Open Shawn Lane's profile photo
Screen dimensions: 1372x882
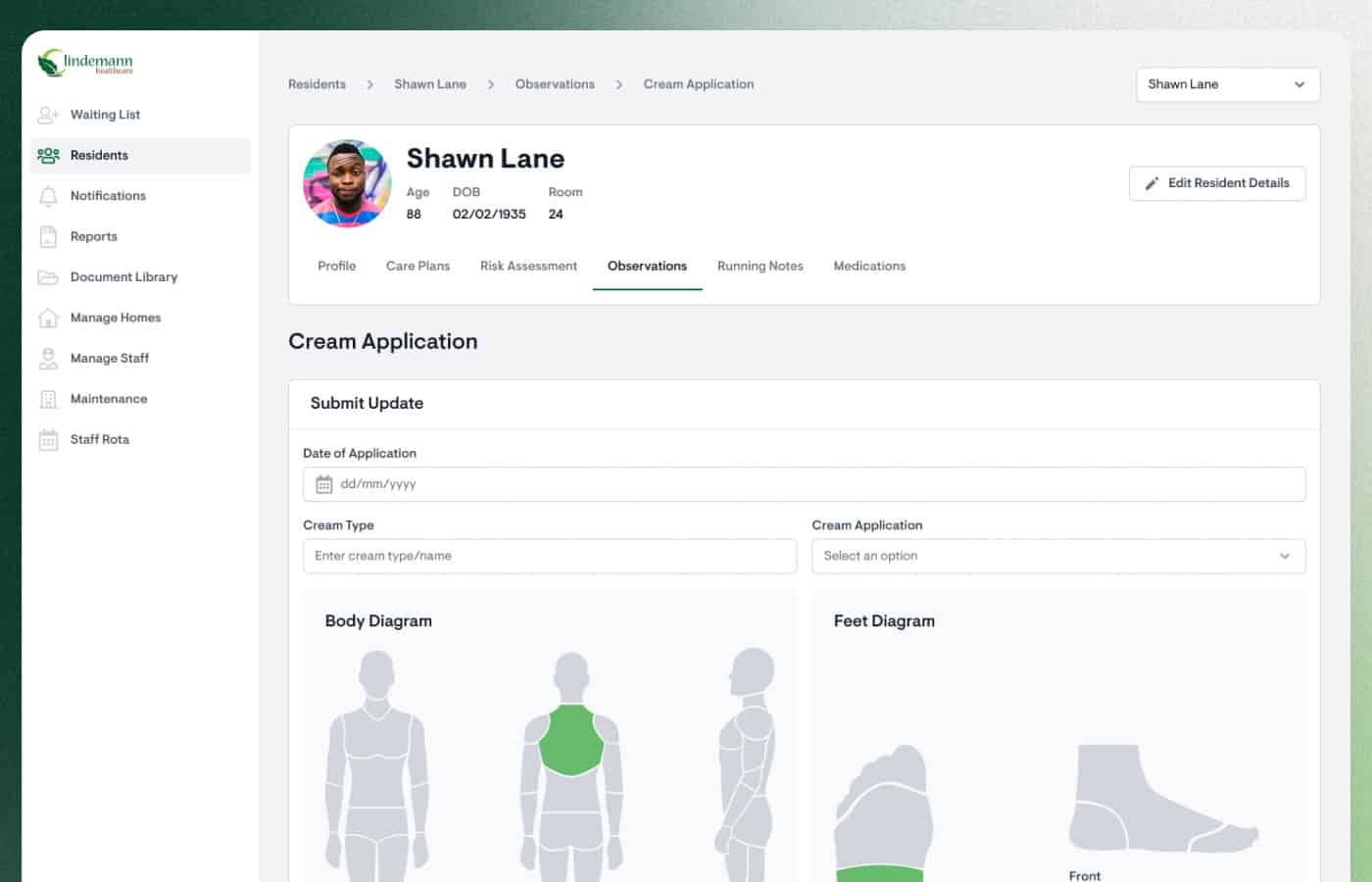[347, 183]
